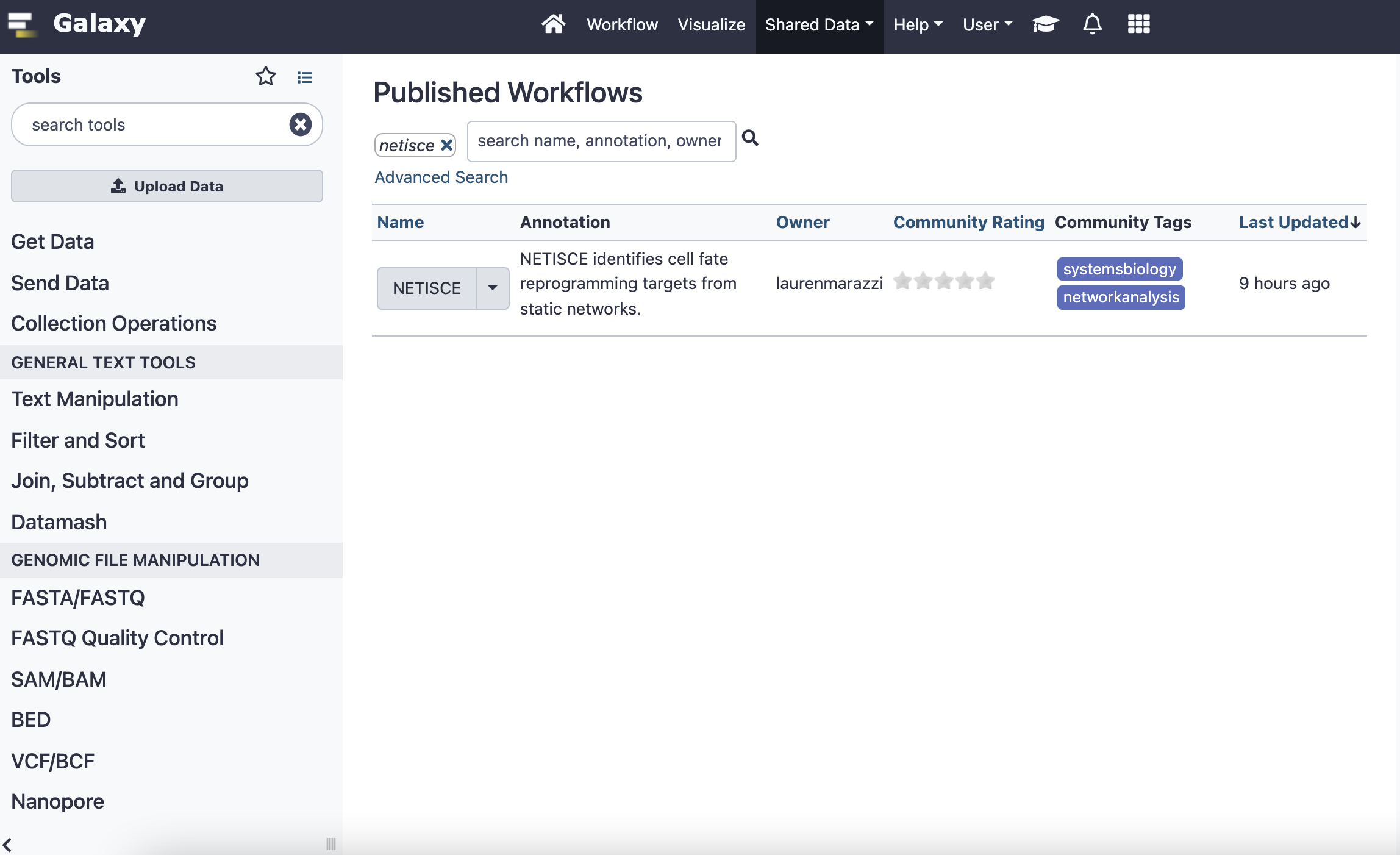Collapse the tool panel with left chevron

point(7,845)
